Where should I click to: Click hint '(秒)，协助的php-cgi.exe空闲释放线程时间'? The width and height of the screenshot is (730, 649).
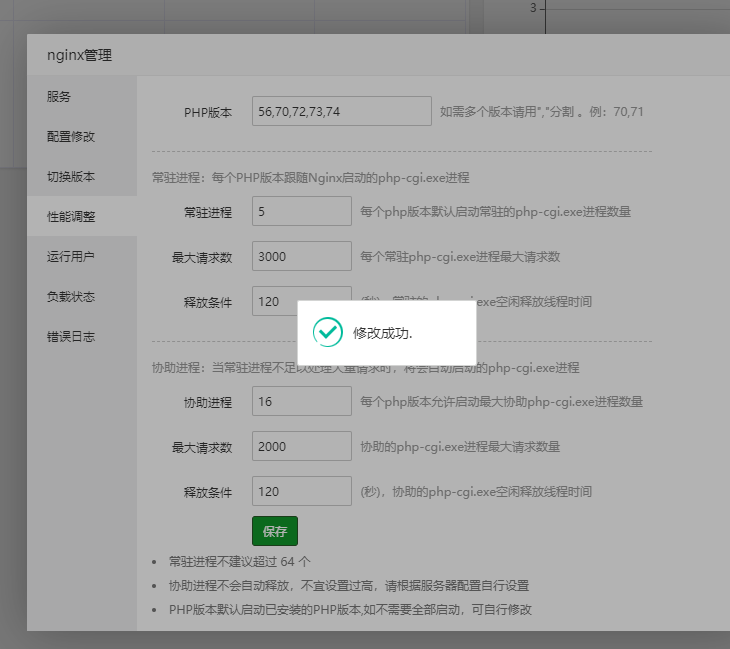coord(476,492)
